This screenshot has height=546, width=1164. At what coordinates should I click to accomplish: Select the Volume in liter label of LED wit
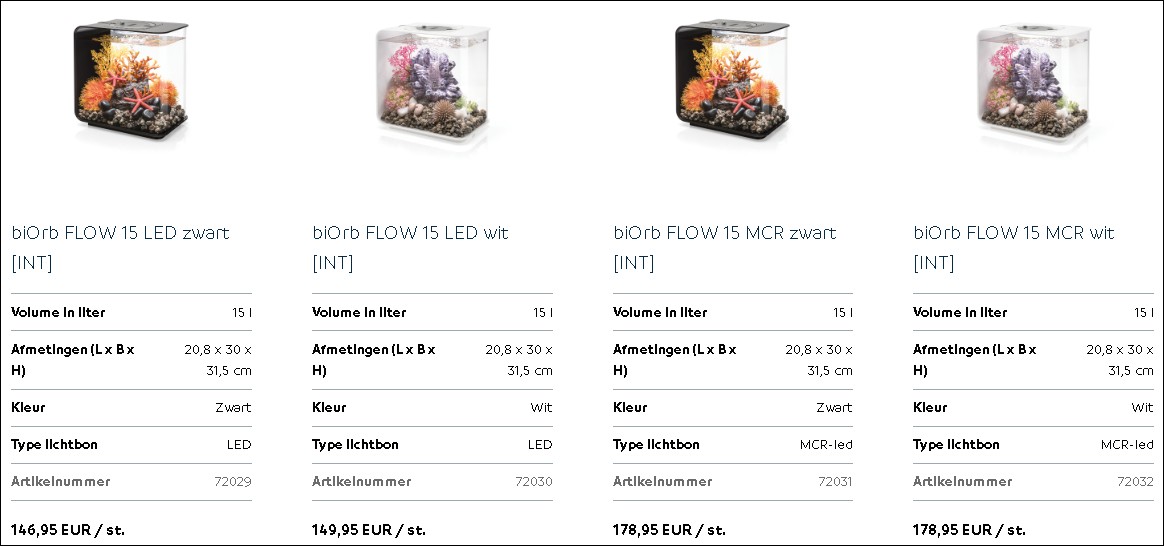tap(359, 312)
